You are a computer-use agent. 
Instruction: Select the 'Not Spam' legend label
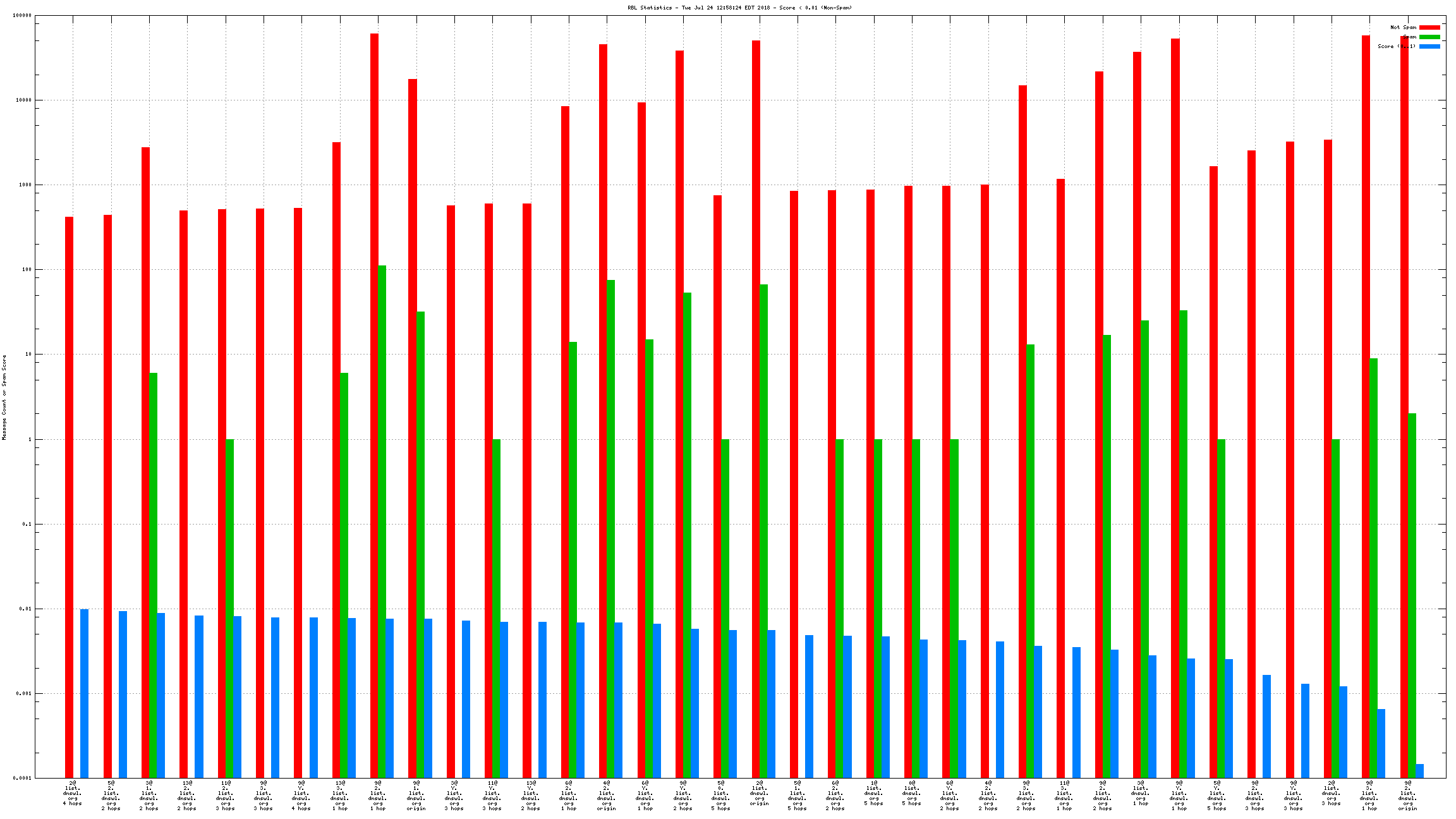(x=1403, y=27)
